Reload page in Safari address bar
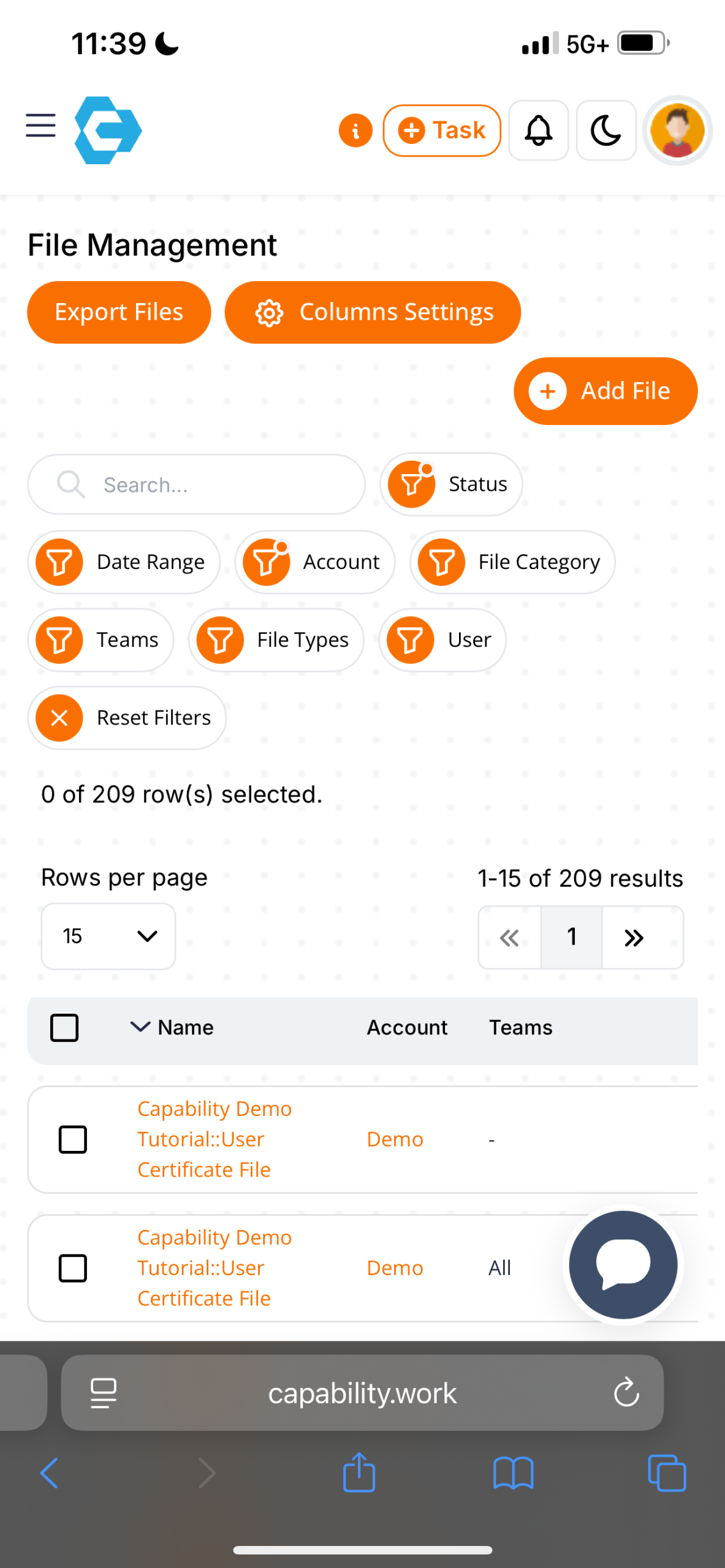 (626, 1393)
